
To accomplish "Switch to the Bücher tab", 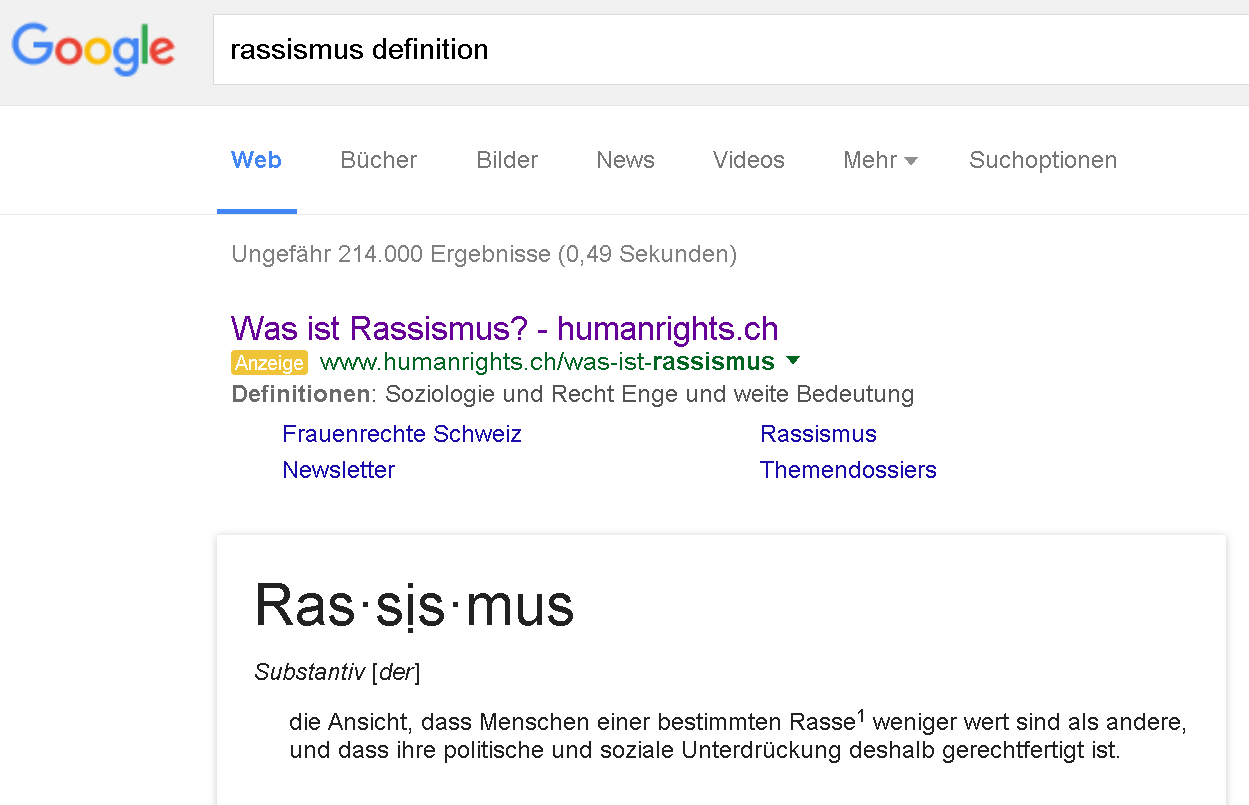I will 378,160.
